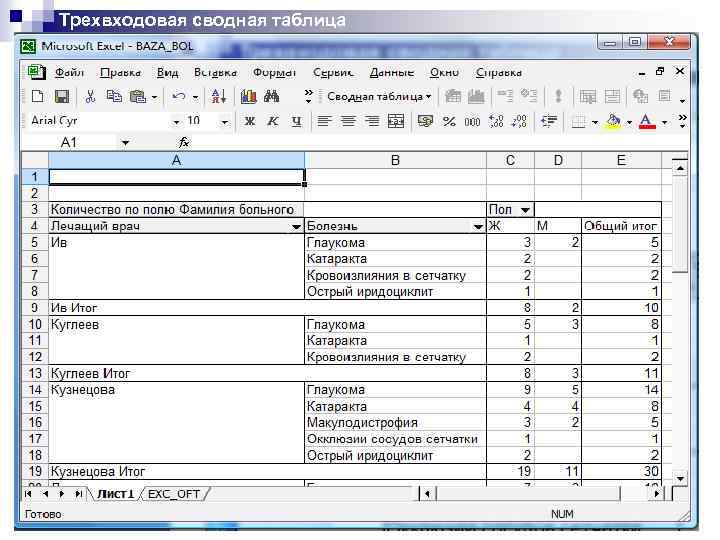
Task: Select row 9 header
Action: [x=35, y=308]
